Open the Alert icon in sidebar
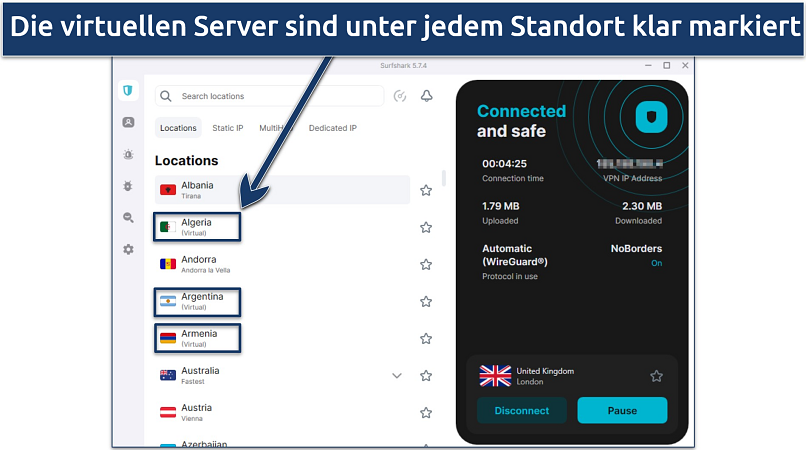Image resolution: width=806 pixels, height=450 pixels. click(128, 154)
